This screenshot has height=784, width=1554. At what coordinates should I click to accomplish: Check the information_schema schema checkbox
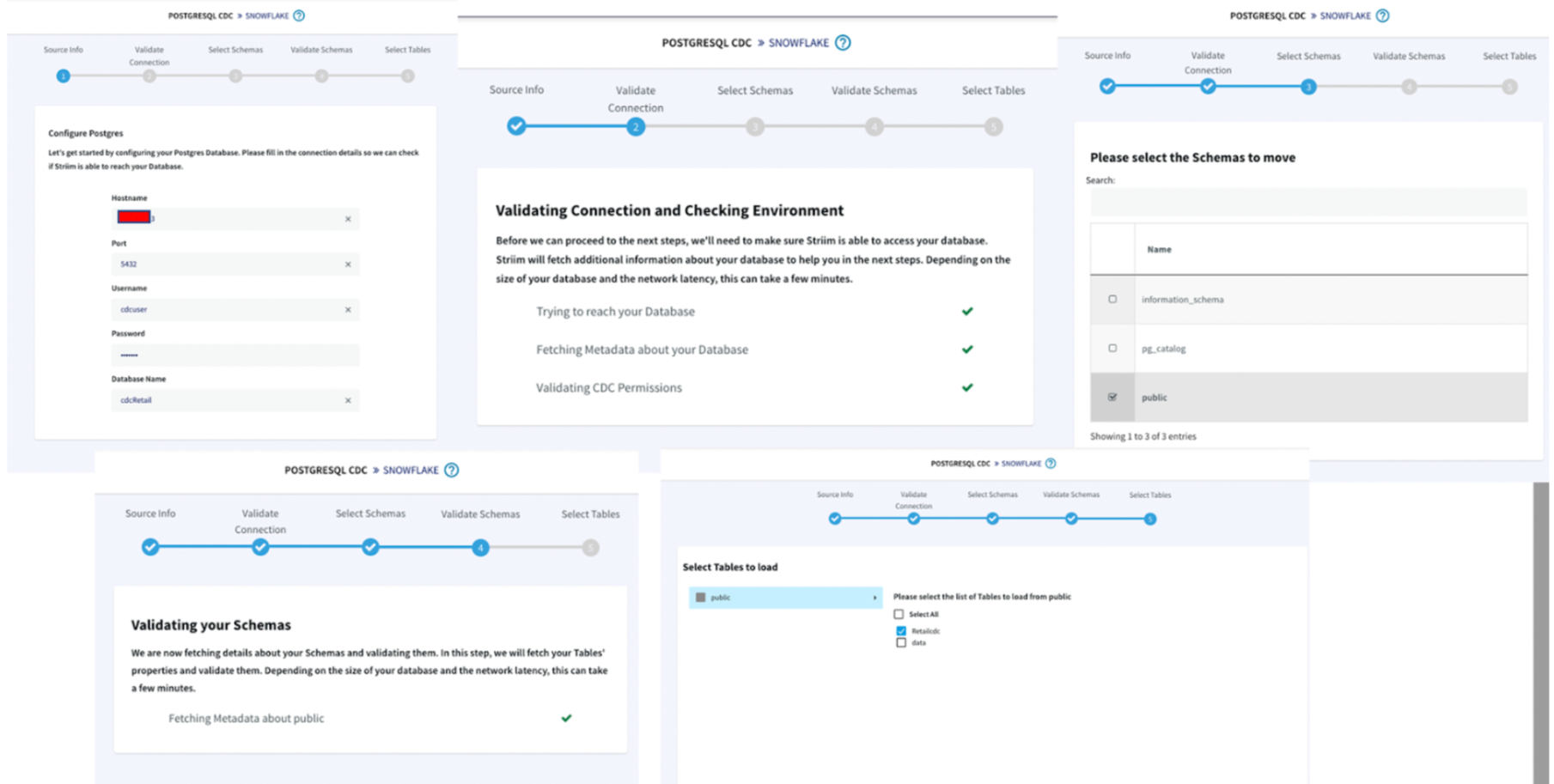click(1112, 300)
